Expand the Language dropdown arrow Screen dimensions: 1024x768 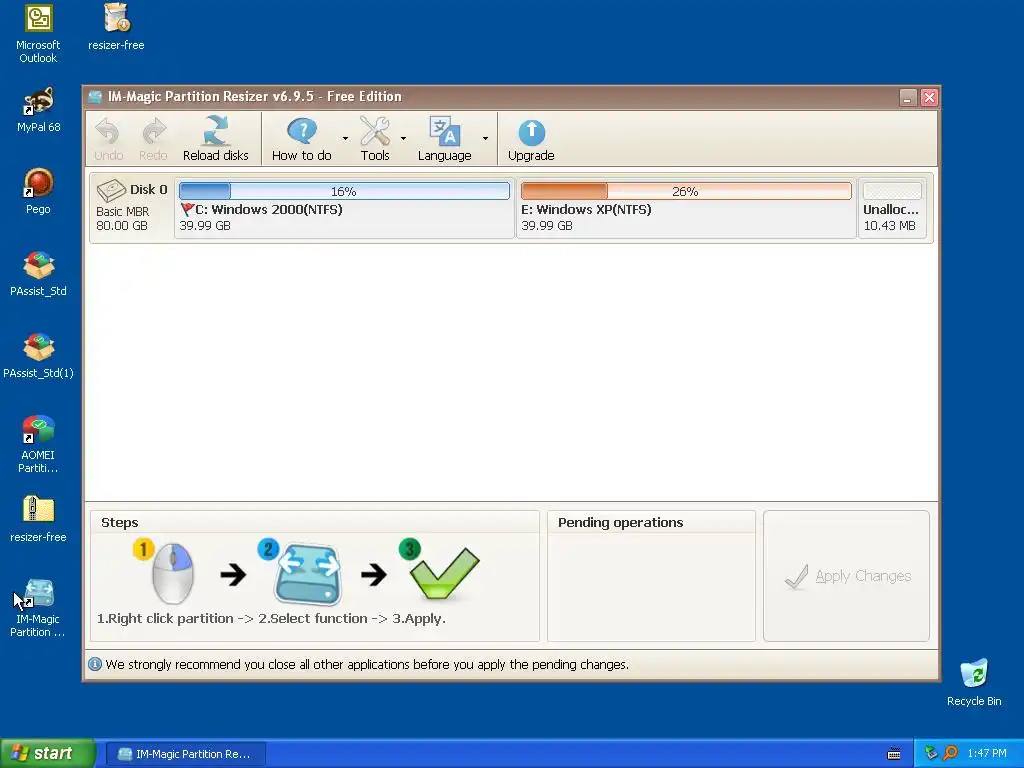[x=485, y=138]
